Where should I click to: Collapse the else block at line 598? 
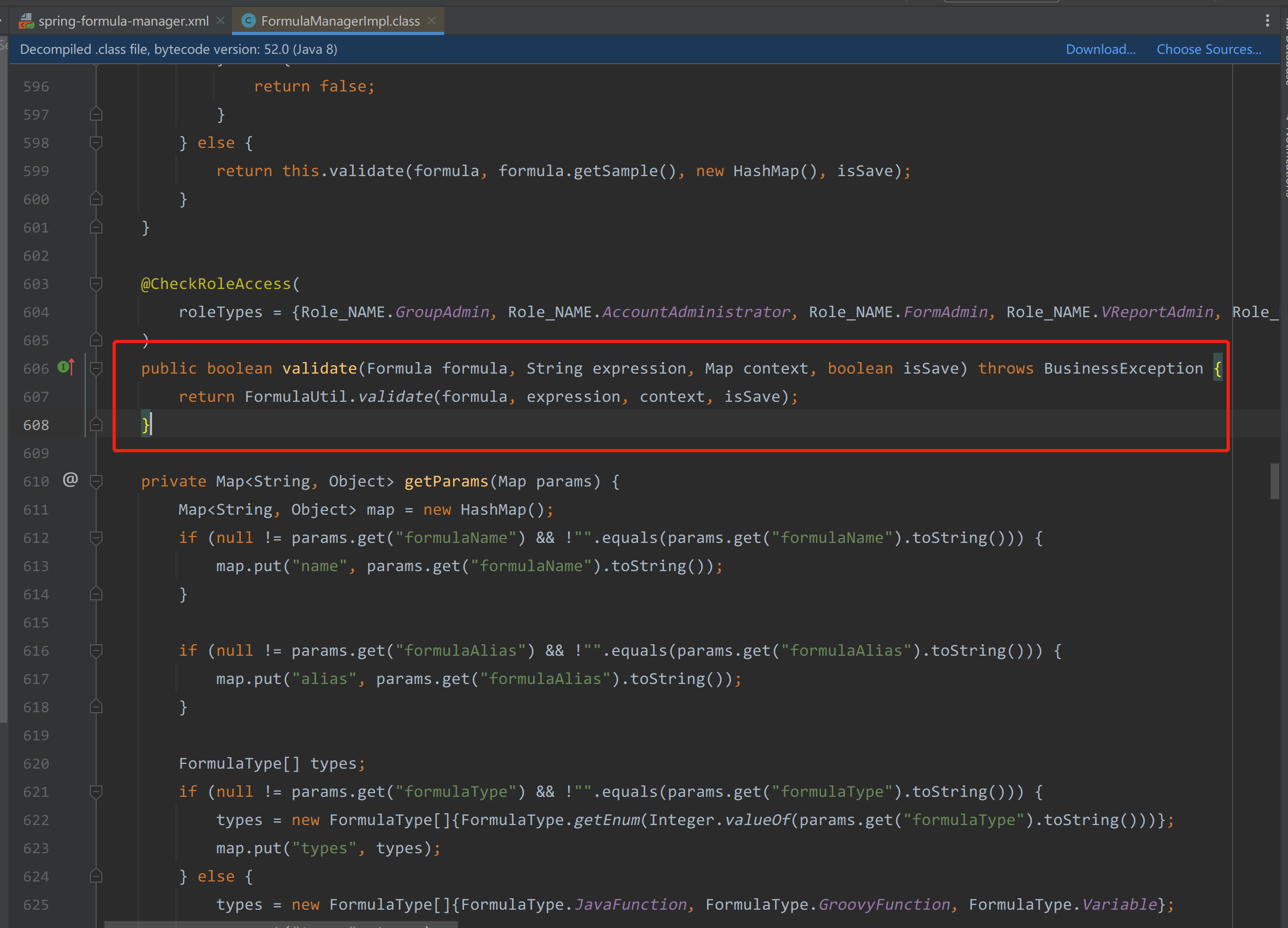coord(96,143)
